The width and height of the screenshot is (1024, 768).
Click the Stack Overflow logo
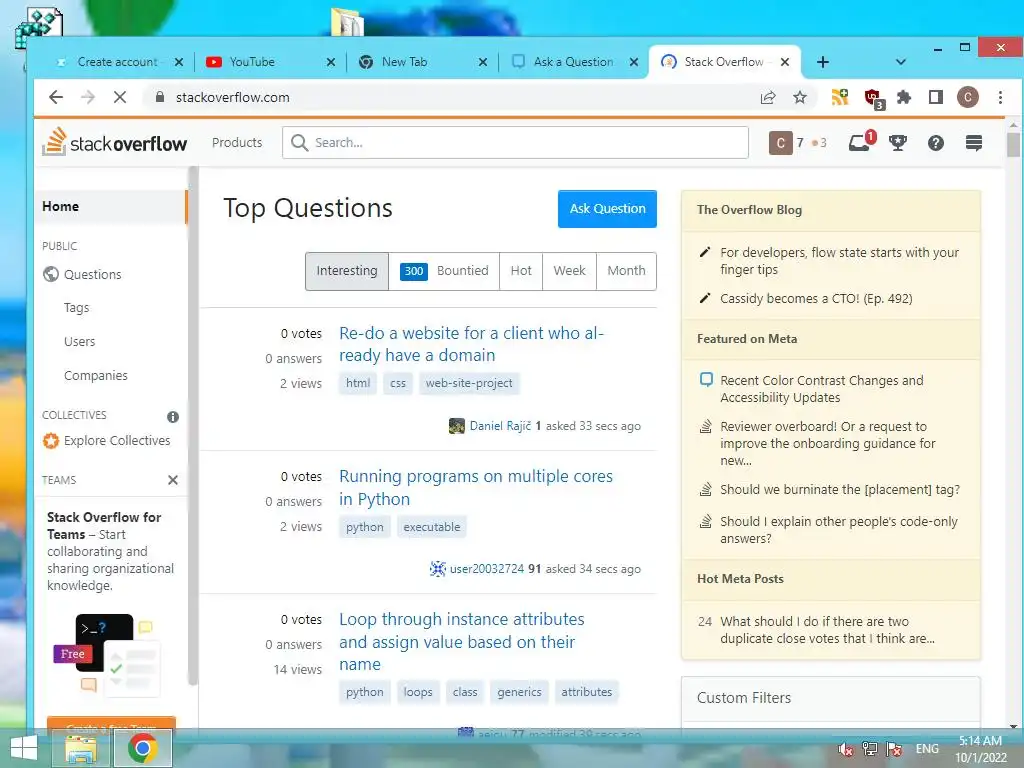(115, 142)
